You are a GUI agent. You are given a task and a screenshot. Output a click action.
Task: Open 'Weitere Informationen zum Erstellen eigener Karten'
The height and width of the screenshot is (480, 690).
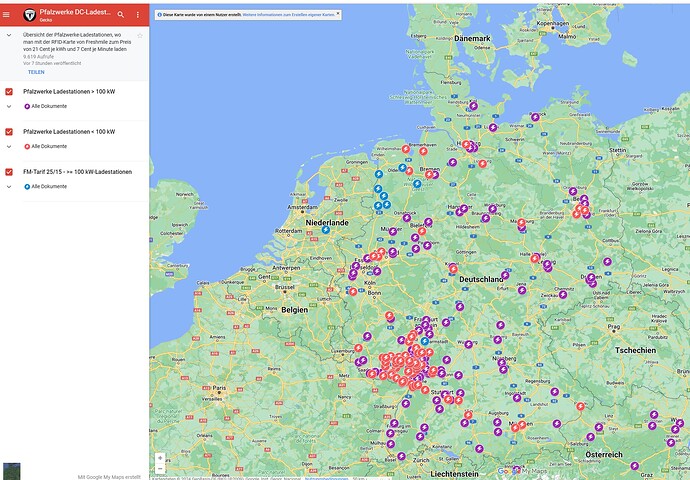289,15
